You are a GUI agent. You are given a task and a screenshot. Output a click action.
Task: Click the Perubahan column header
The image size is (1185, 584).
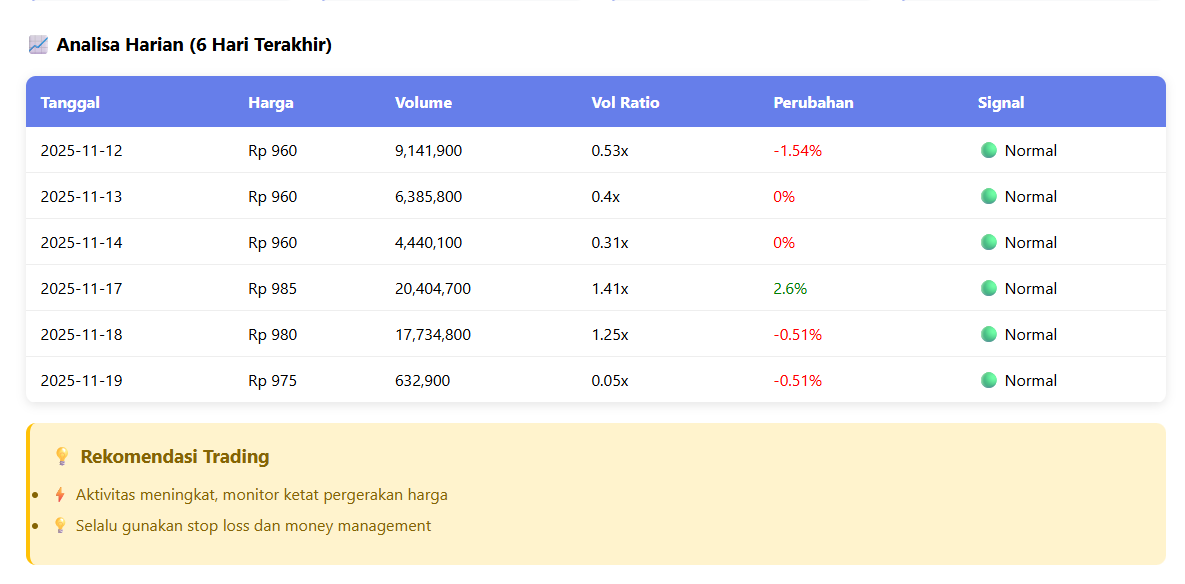(x=813, y=103)
